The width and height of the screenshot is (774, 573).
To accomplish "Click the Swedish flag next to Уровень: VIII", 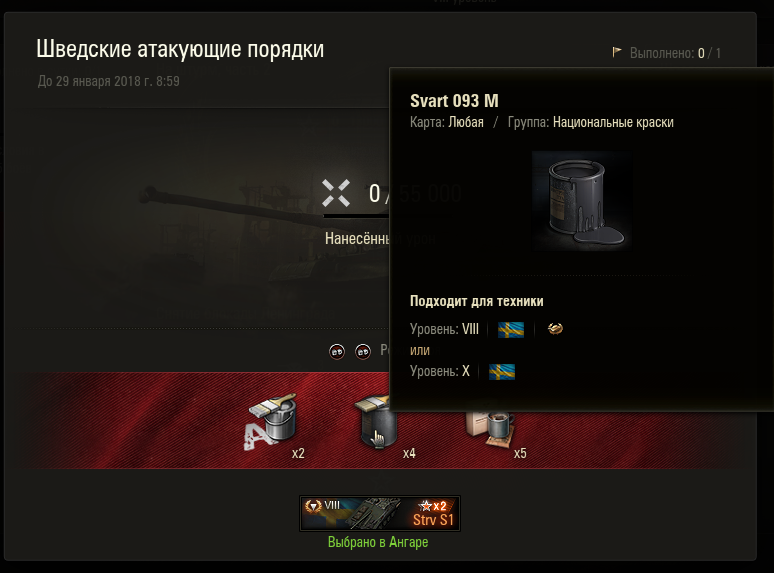I will [511, 330].
